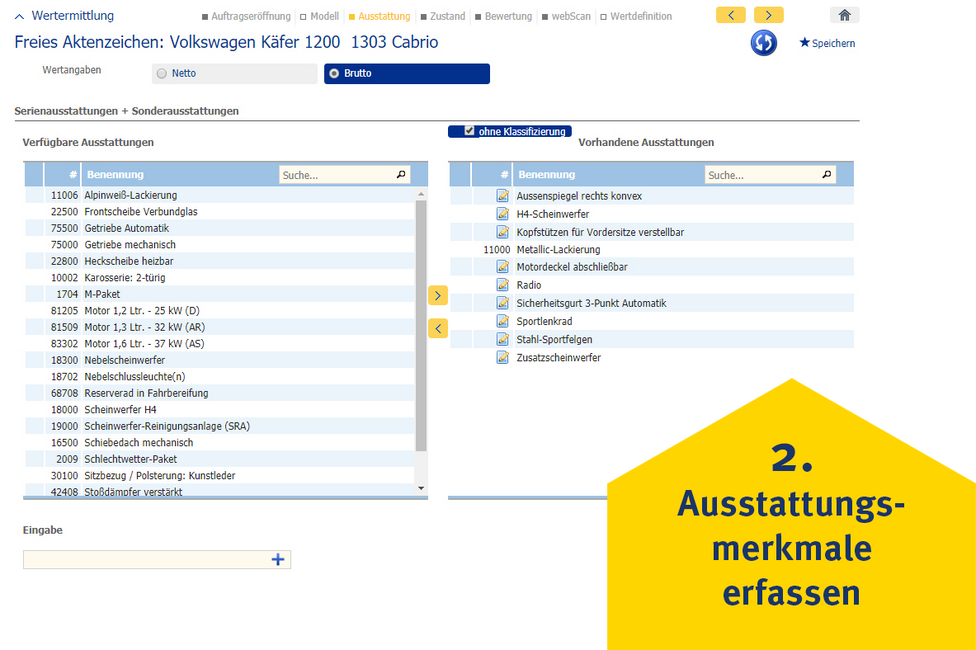Open the Auftragseröffnung step
The image size is (976, 650).
pos(246,16)
